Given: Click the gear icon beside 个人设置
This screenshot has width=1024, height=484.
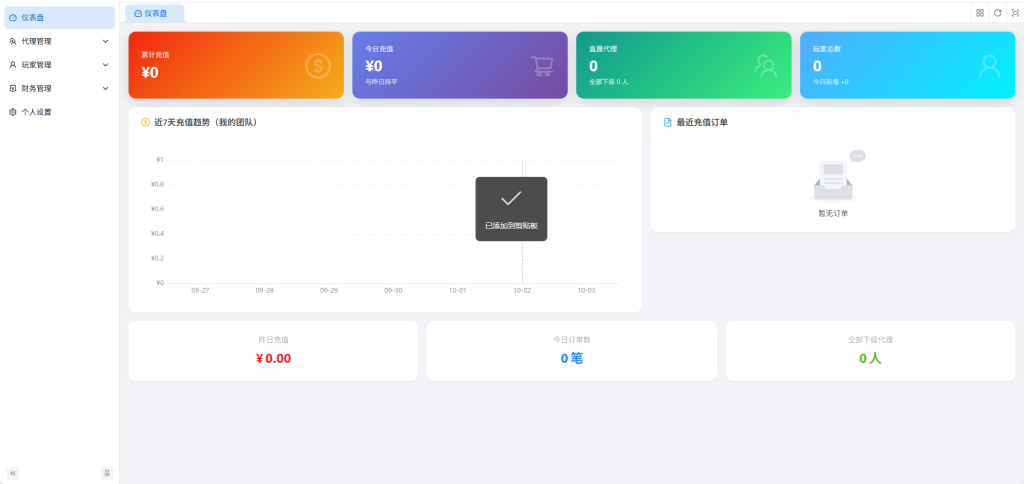Looking at the screenshot, I should pos(13,112).
